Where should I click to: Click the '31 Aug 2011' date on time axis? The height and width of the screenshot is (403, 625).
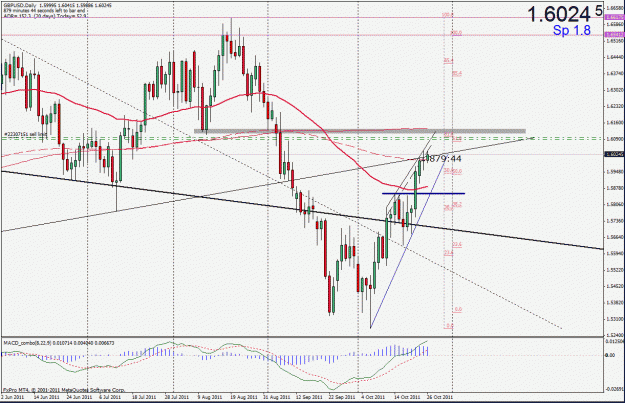pyautogui.click(x=277, y=397)
